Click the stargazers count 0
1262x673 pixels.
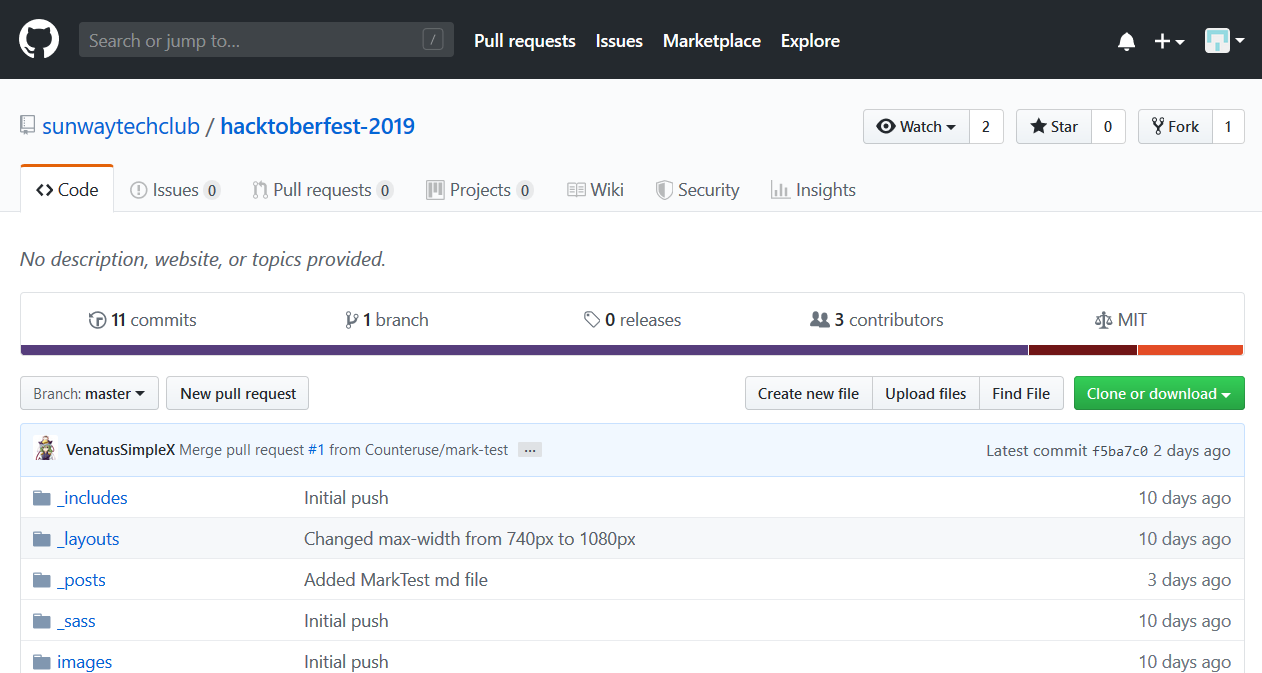tap(1108, 127)
